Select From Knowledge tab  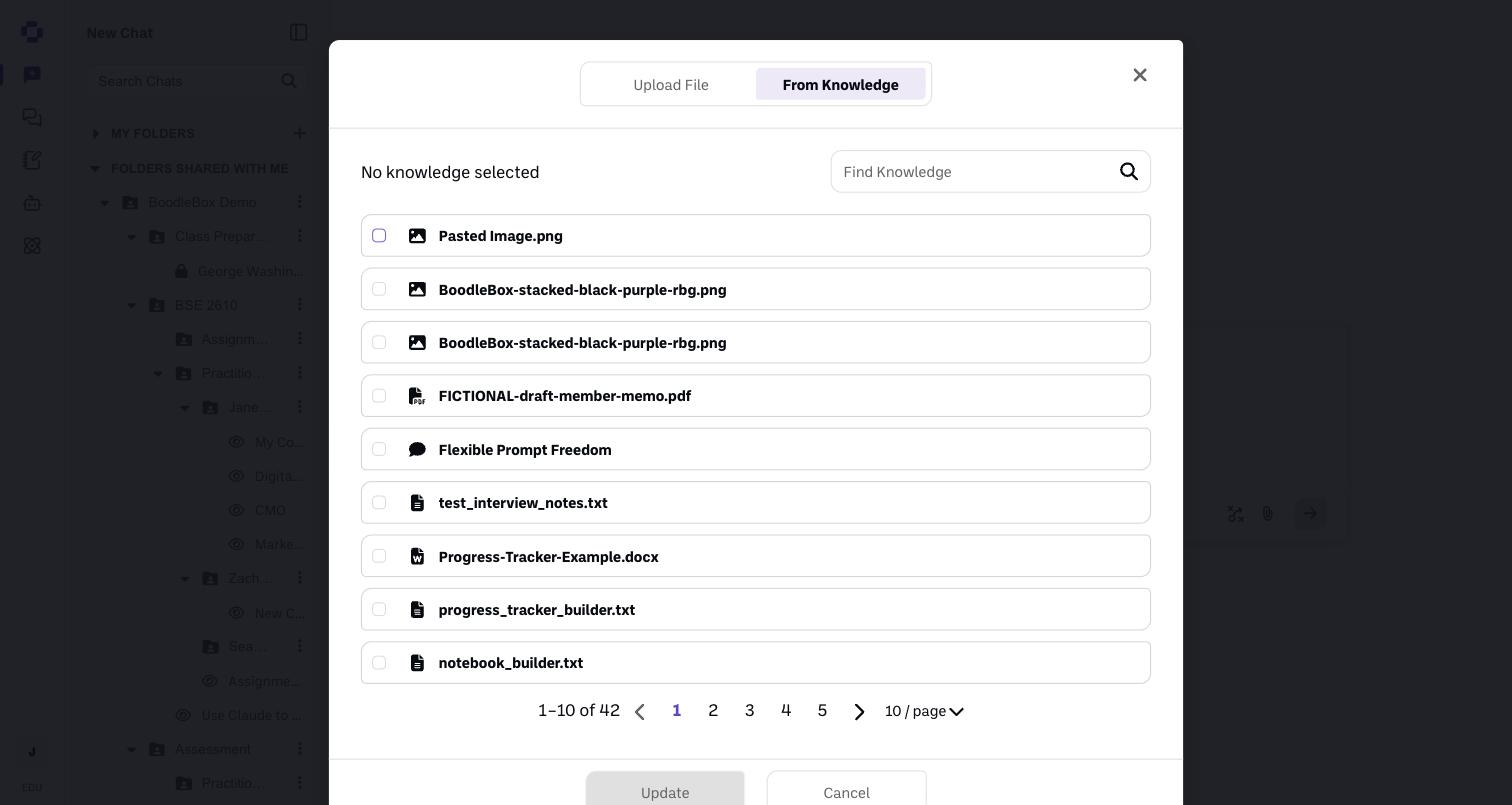click(x=841, y=85)
